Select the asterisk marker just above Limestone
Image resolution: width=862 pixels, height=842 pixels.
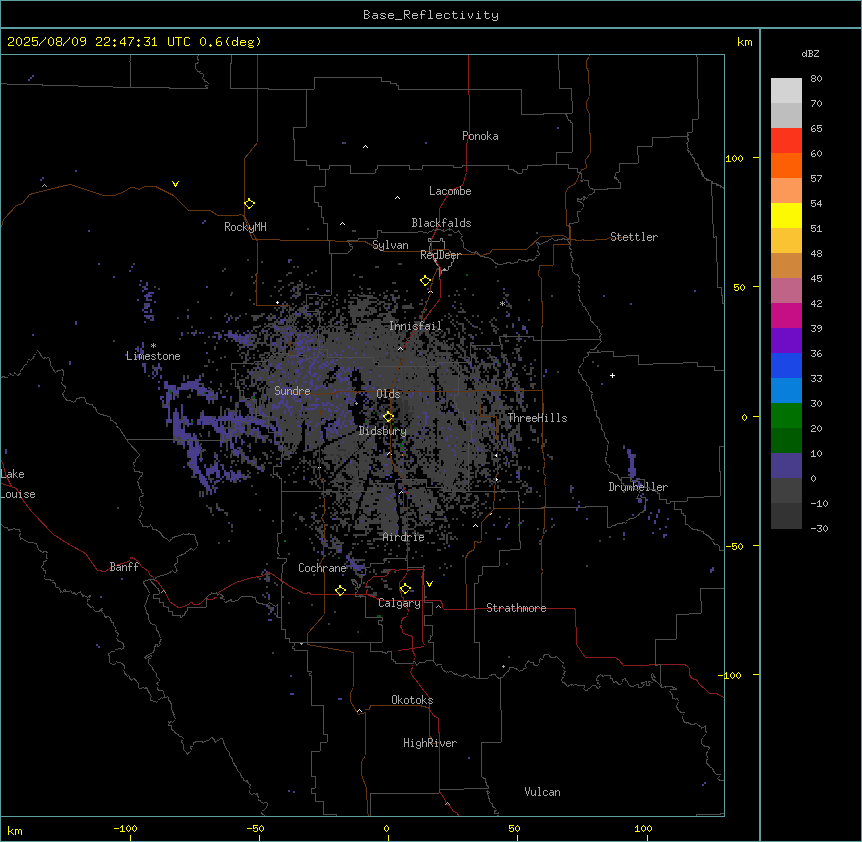point(153,346)
